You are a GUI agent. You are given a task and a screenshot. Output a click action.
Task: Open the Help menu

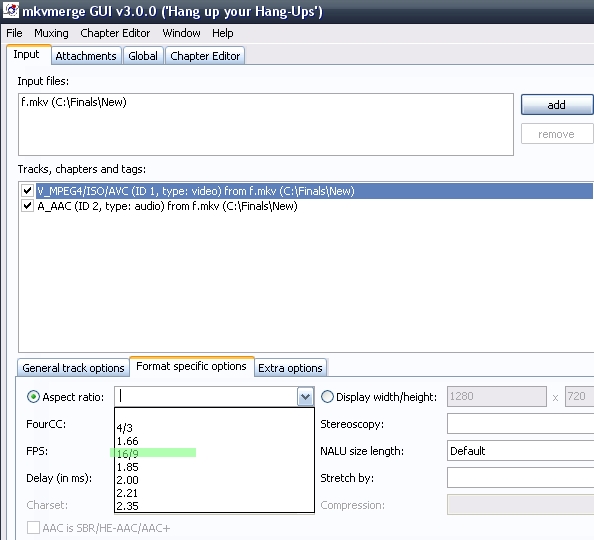point(223,33)
